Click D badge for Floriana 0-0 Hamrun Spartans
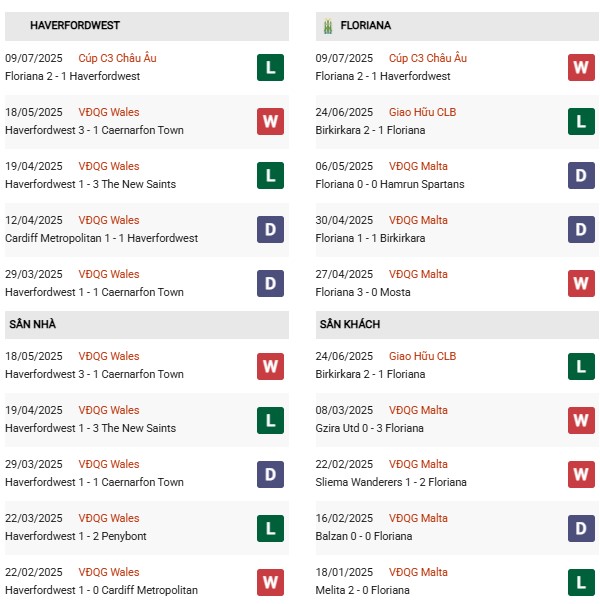This screenshot has width=600, height=604. click(x=581, y=175)
